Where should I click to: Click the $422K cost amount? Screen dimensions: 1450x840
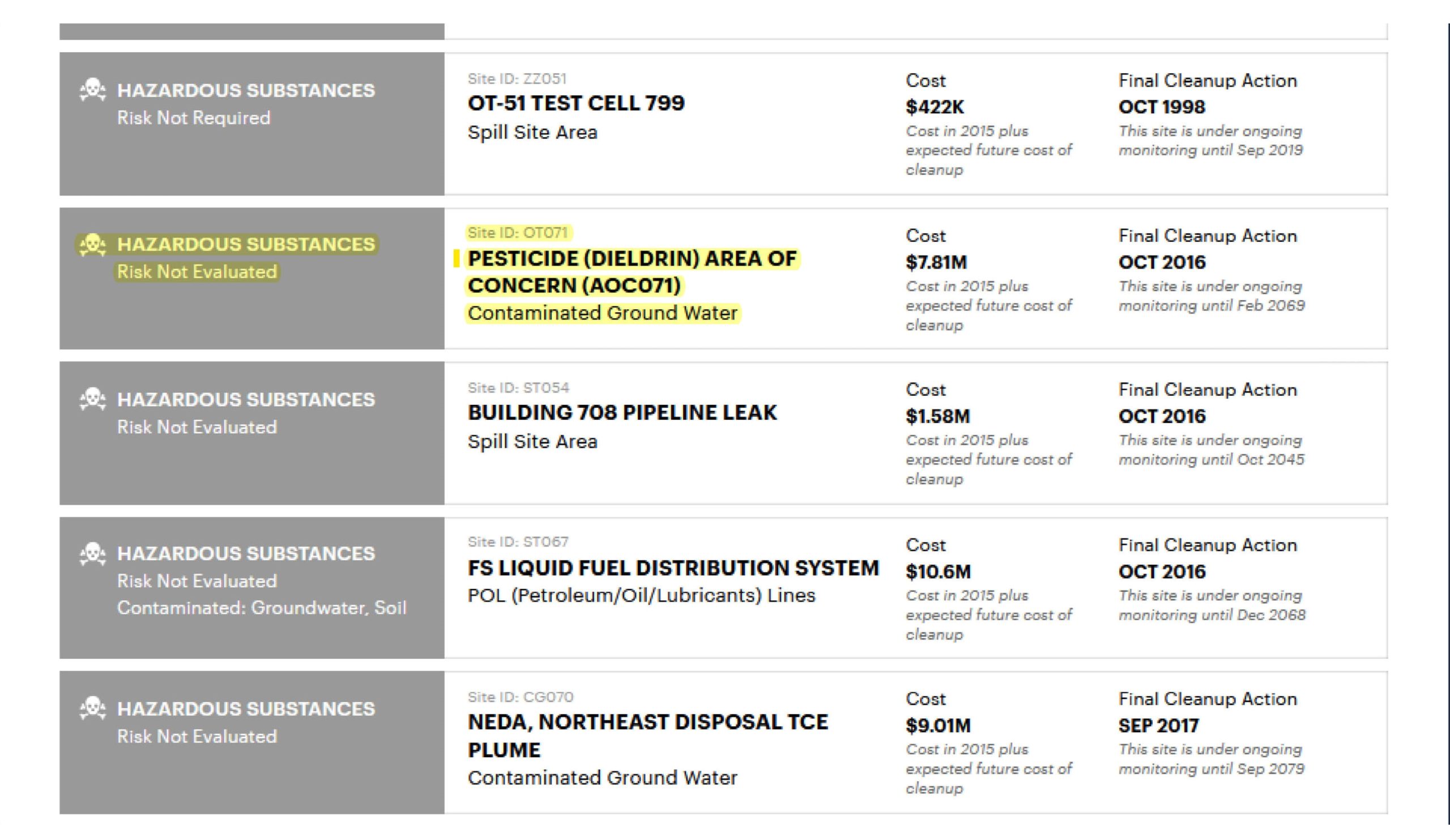click(x=935, y=107)
